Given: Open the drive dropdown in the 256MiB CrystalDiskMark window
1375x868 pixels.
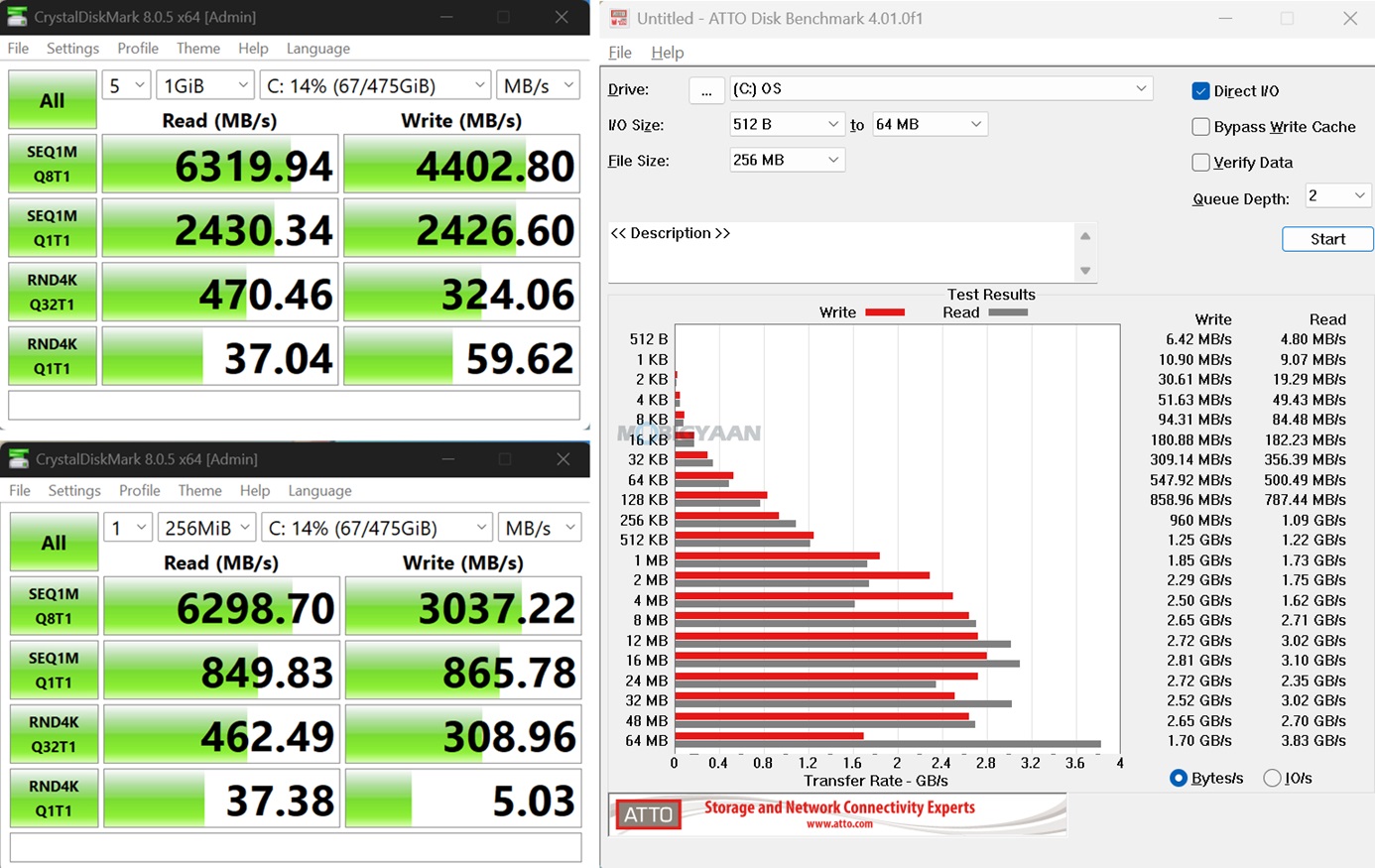Looking at the screenshot, I should tap(378, 528).
